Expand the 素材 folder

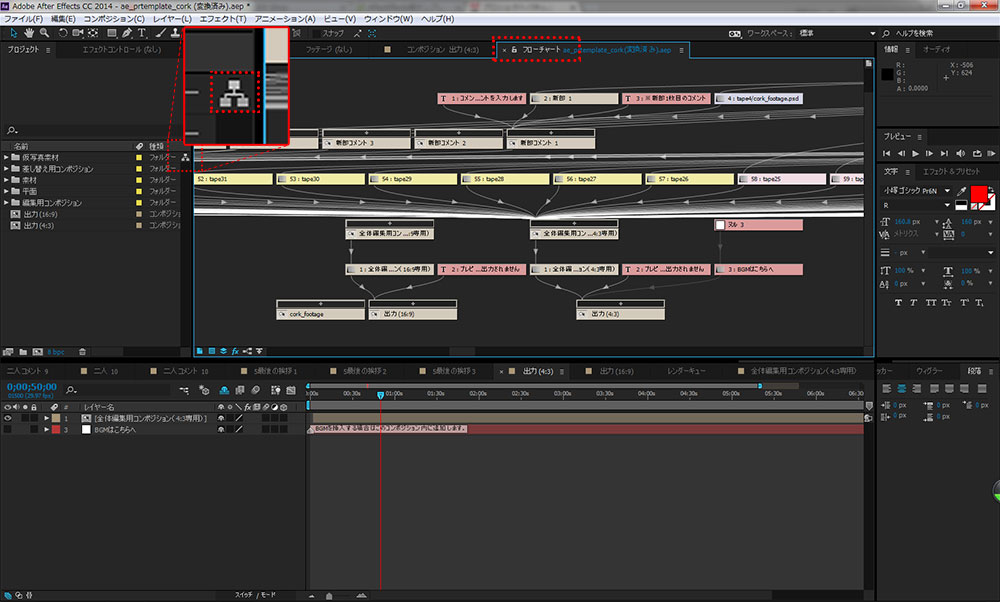coord(6,180)
